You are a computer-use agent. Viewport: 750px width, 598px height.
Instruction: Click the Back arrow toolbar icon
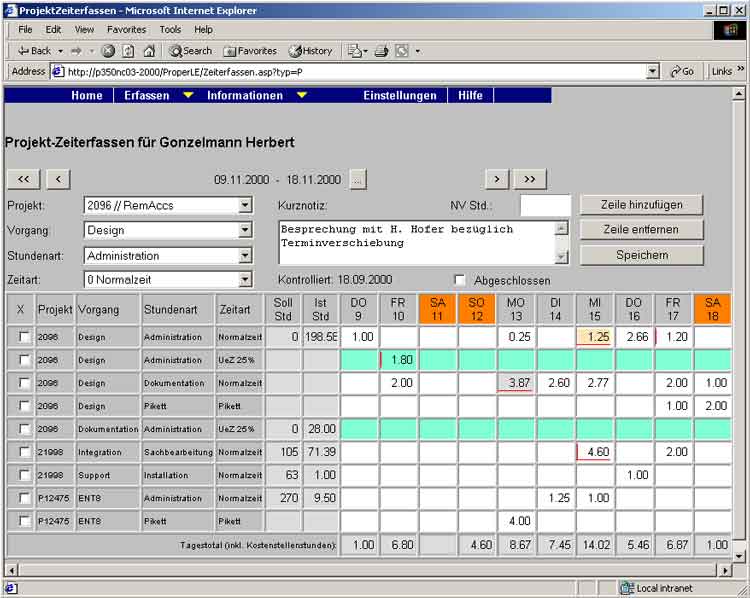point(23,51)
